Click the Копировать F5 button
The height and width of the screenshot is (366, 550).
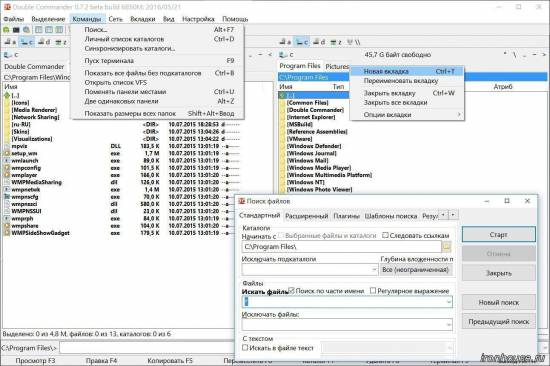170,360
